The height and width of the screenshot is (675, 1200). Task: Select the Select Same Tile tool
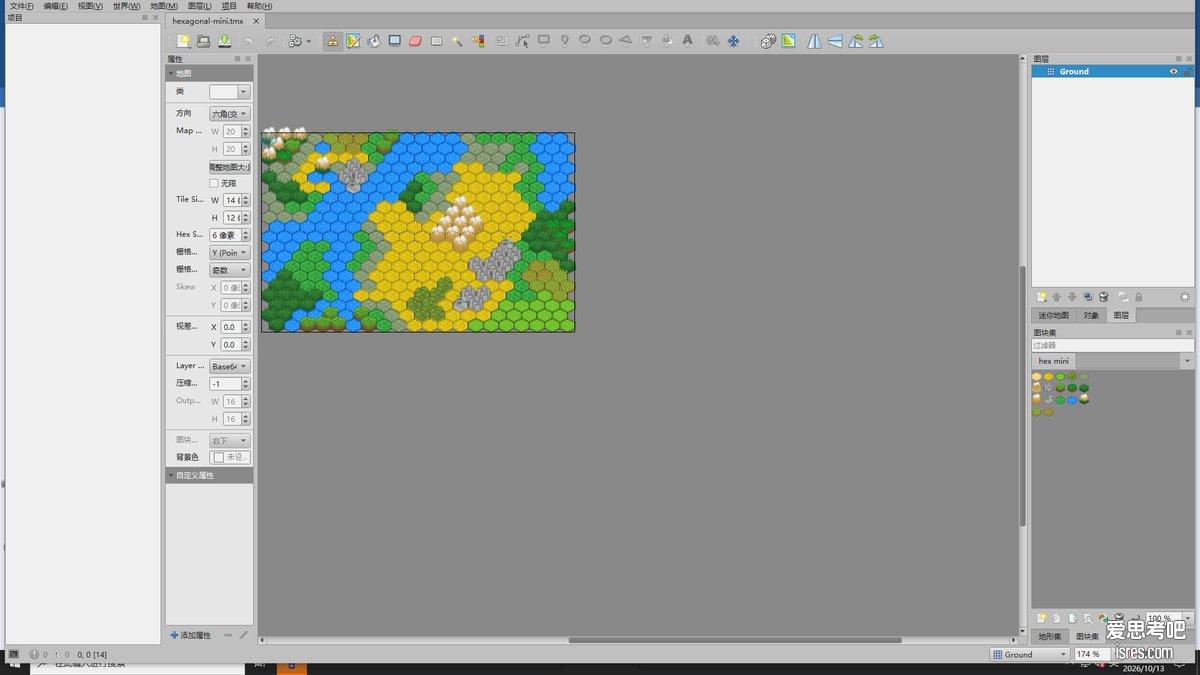[x=478, y=41]
